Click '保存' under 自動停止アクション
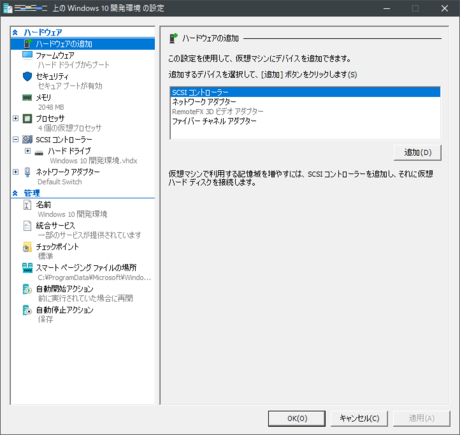 coord(45,319)
